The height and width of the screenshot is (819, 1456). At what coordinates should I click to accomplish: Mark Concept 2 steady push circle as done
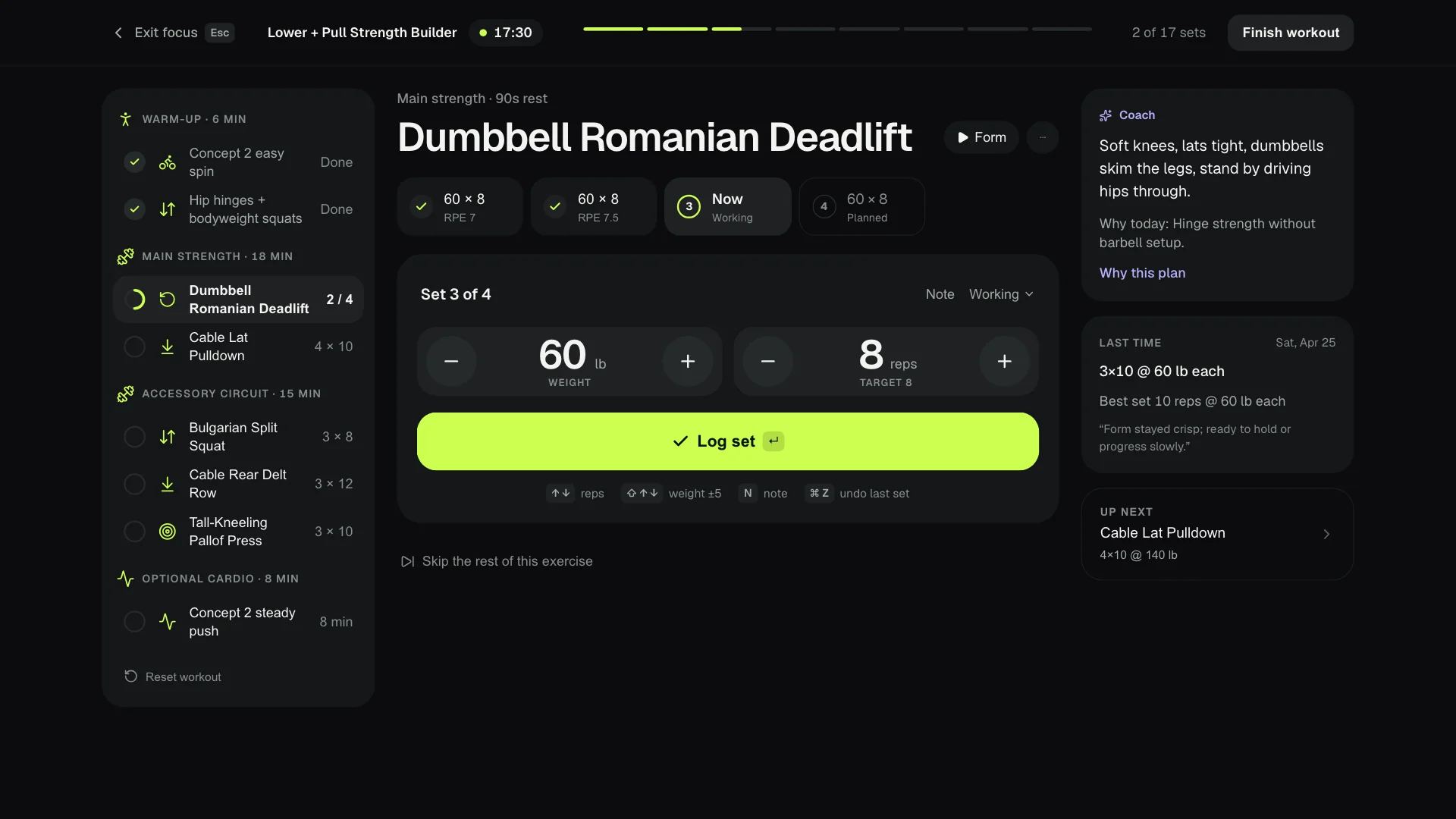point(134,622)
